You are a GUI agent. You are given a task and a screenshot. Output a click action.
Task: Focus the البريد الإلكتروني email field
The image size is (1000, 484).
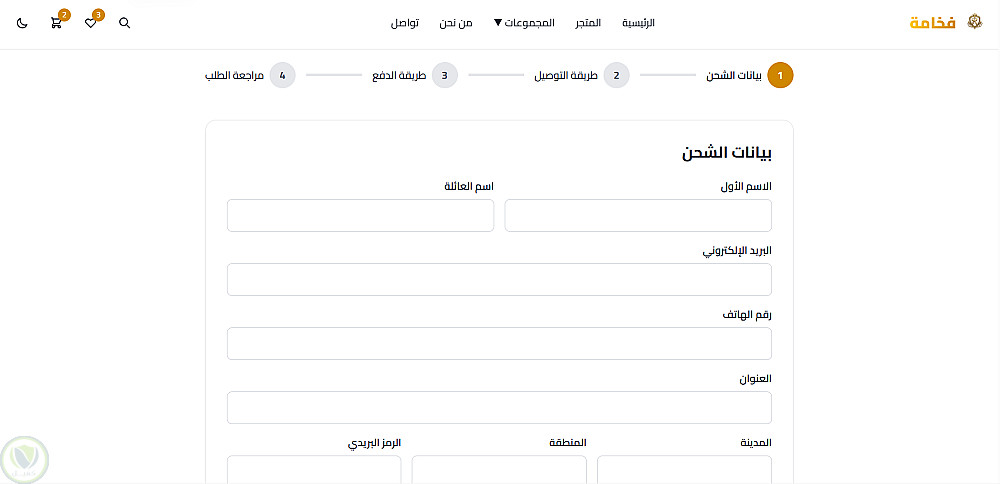click(499, 280)
